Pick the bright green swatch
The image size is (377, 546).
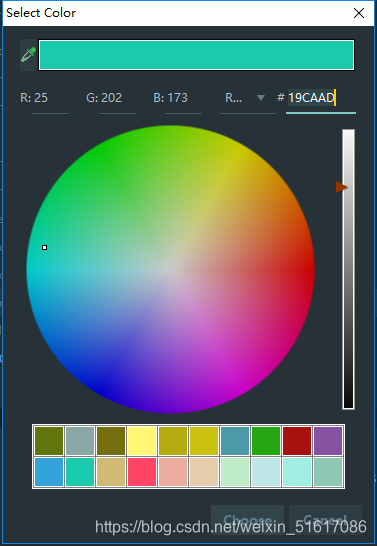tap(266, 441)
